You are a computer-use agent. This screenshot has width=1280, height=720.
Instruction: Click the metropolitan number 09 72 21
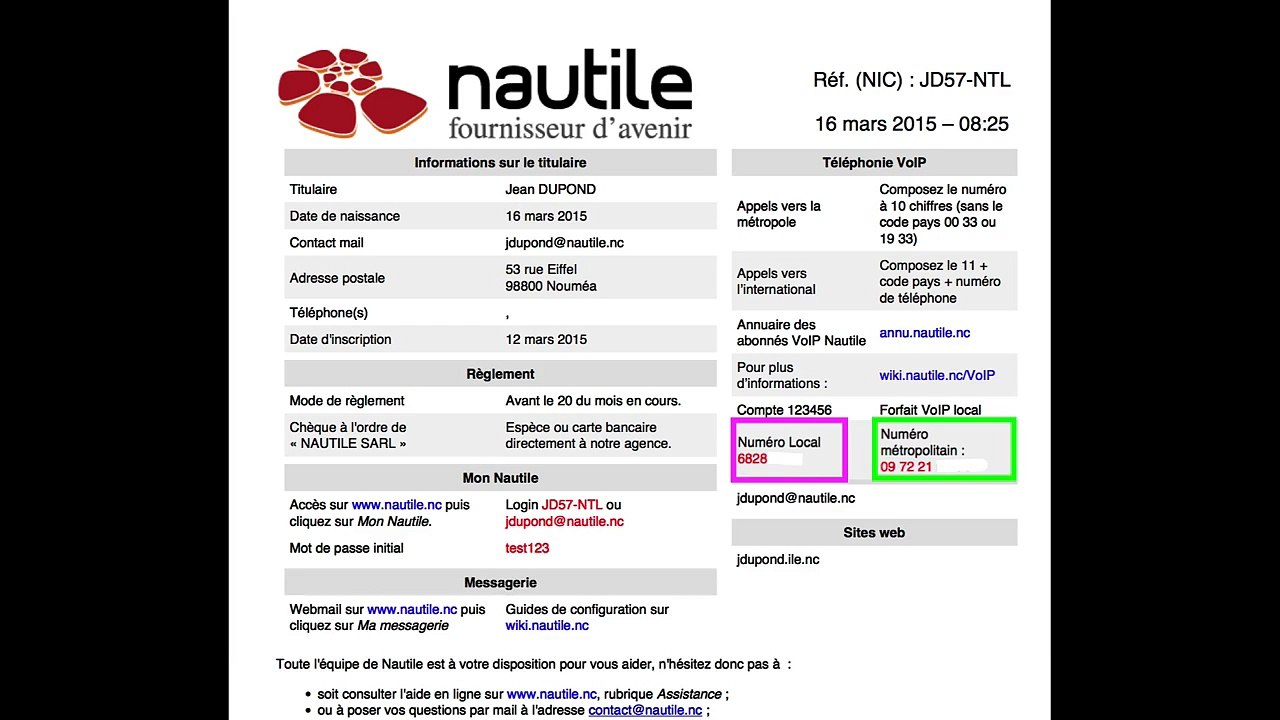coord(906,467)
